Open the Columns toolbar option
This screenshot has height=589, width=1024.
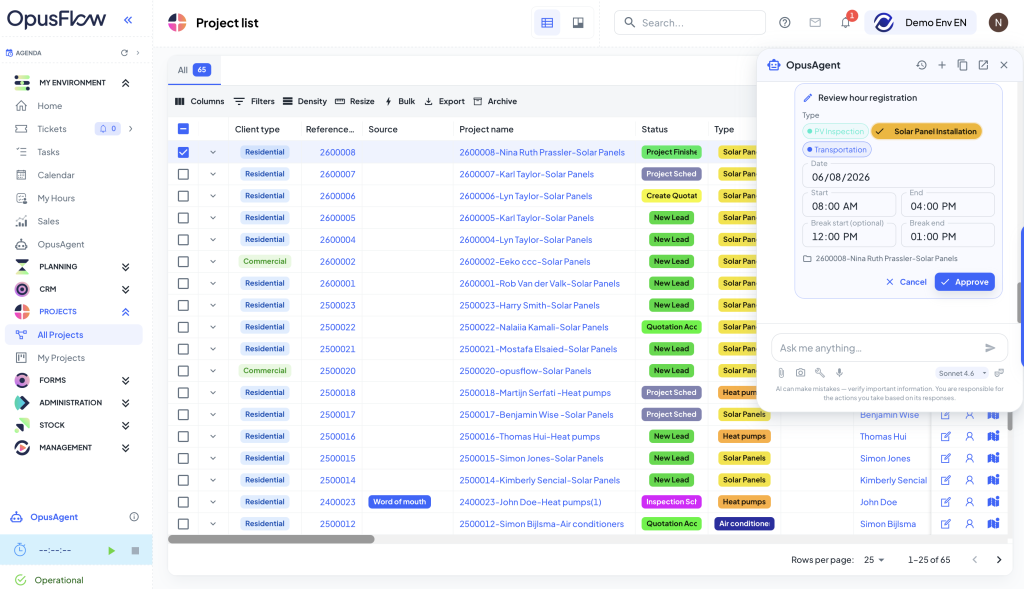(x=199, y=101)
